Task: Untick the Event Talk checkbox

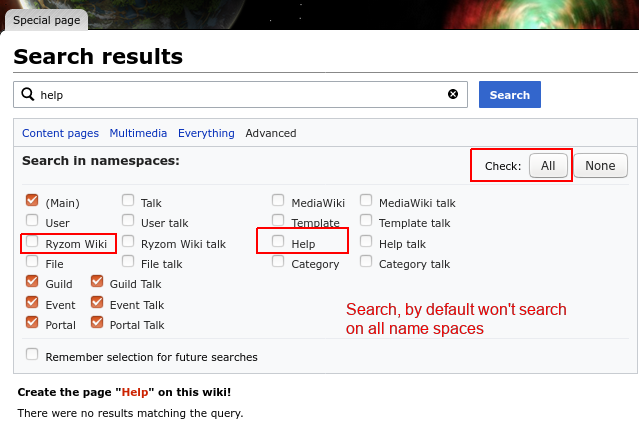Action: [97, 303]
